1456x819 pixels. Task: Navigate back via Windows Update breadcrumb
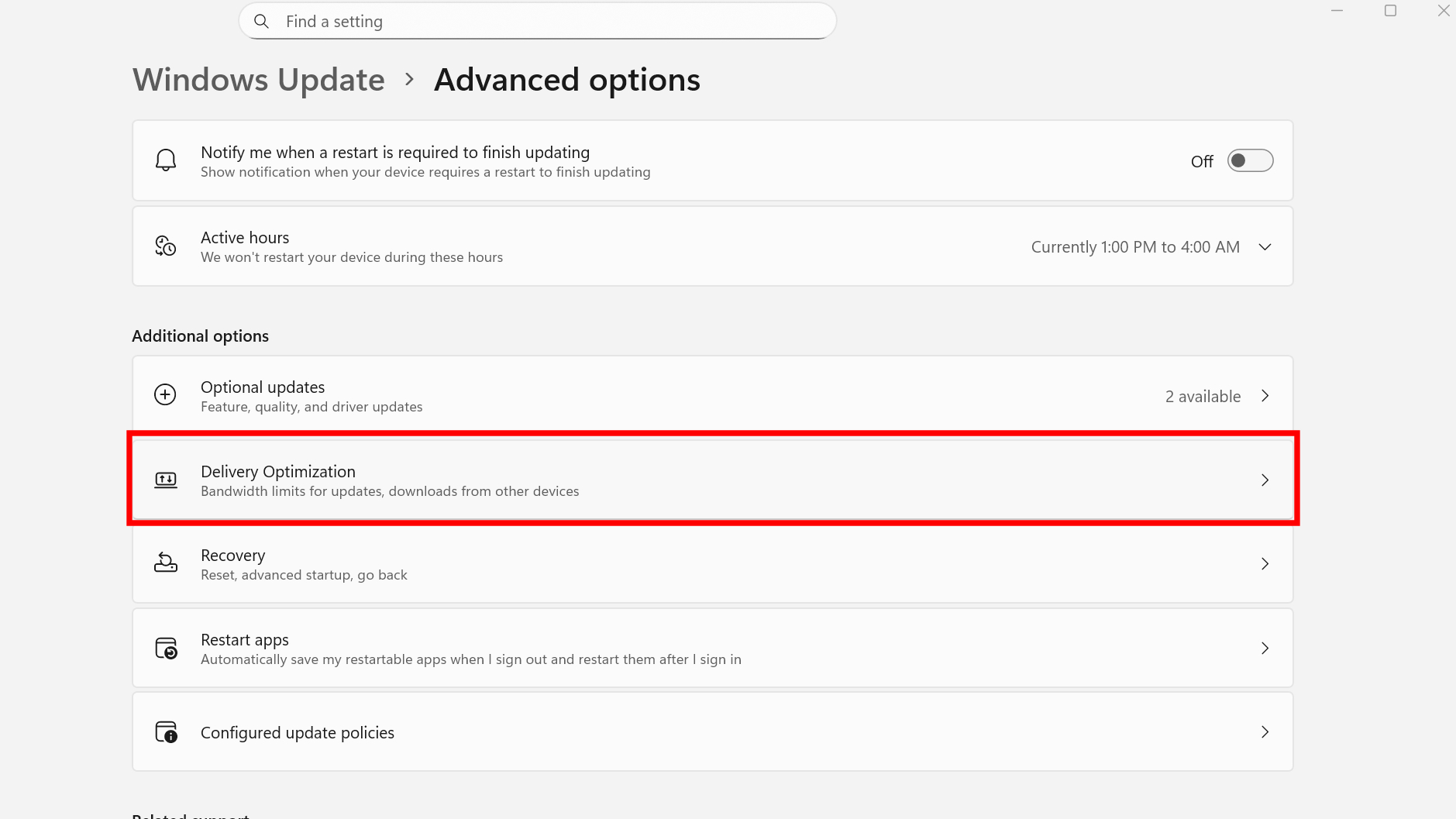258,79
